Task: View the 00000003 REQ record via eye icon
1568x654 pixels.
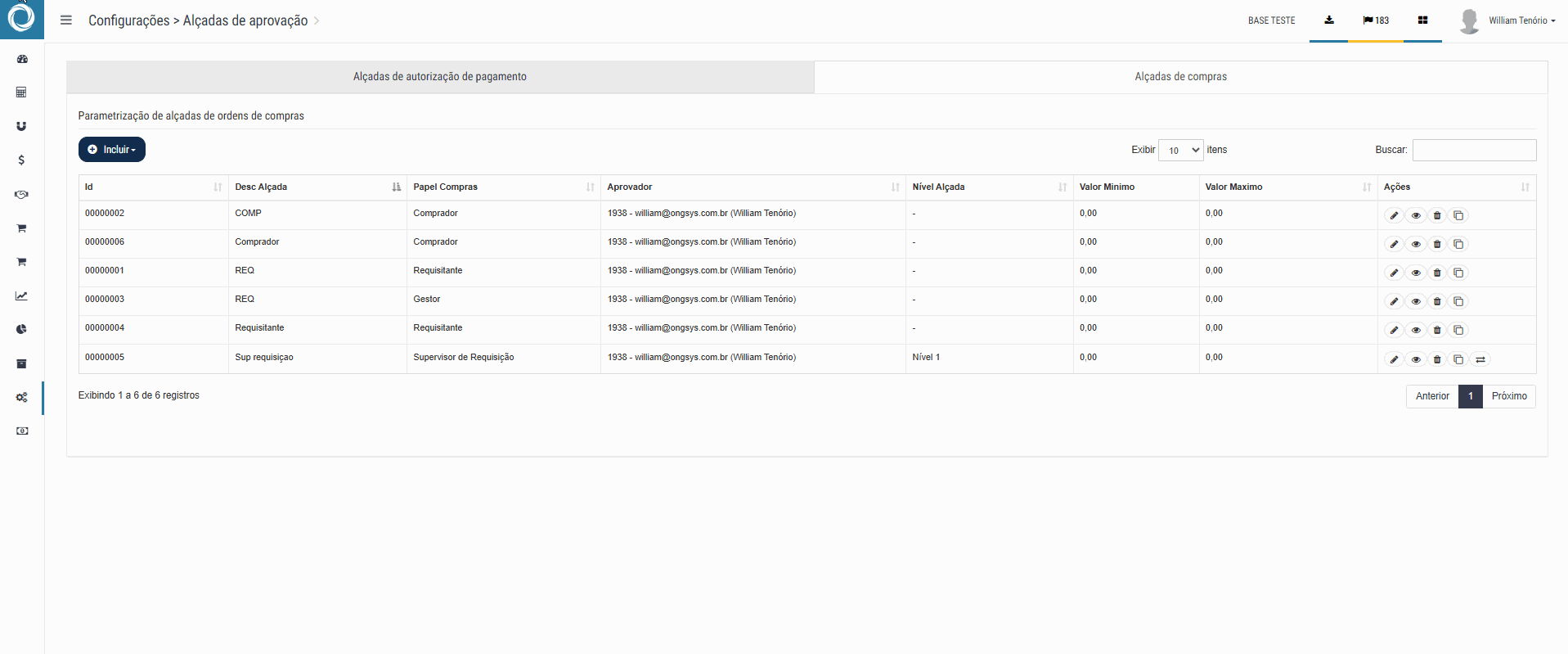Action: tap(1416, 301)
